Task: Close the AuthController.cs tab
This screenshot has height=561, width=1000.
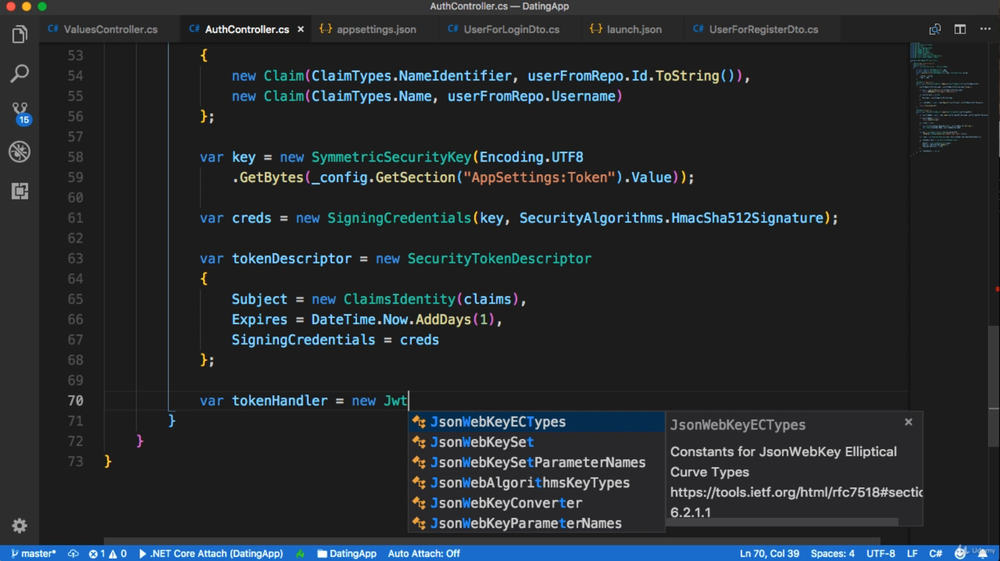Action: point(300,29)
